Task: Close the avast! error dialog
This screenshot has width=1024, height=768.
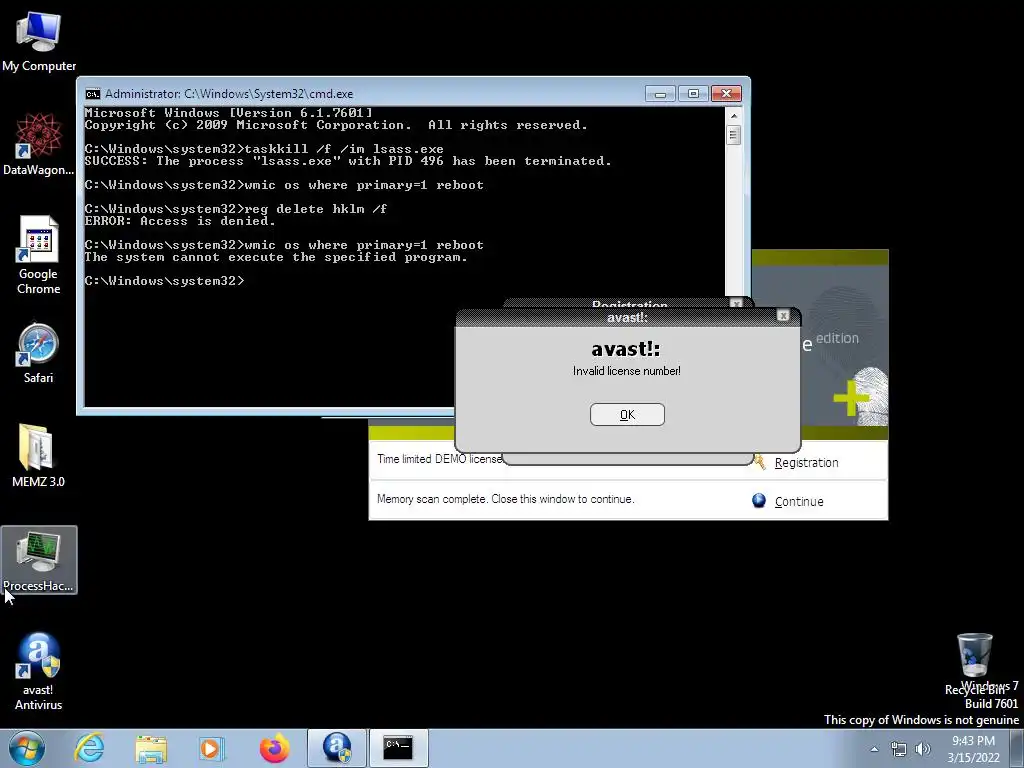Action: 783,316
